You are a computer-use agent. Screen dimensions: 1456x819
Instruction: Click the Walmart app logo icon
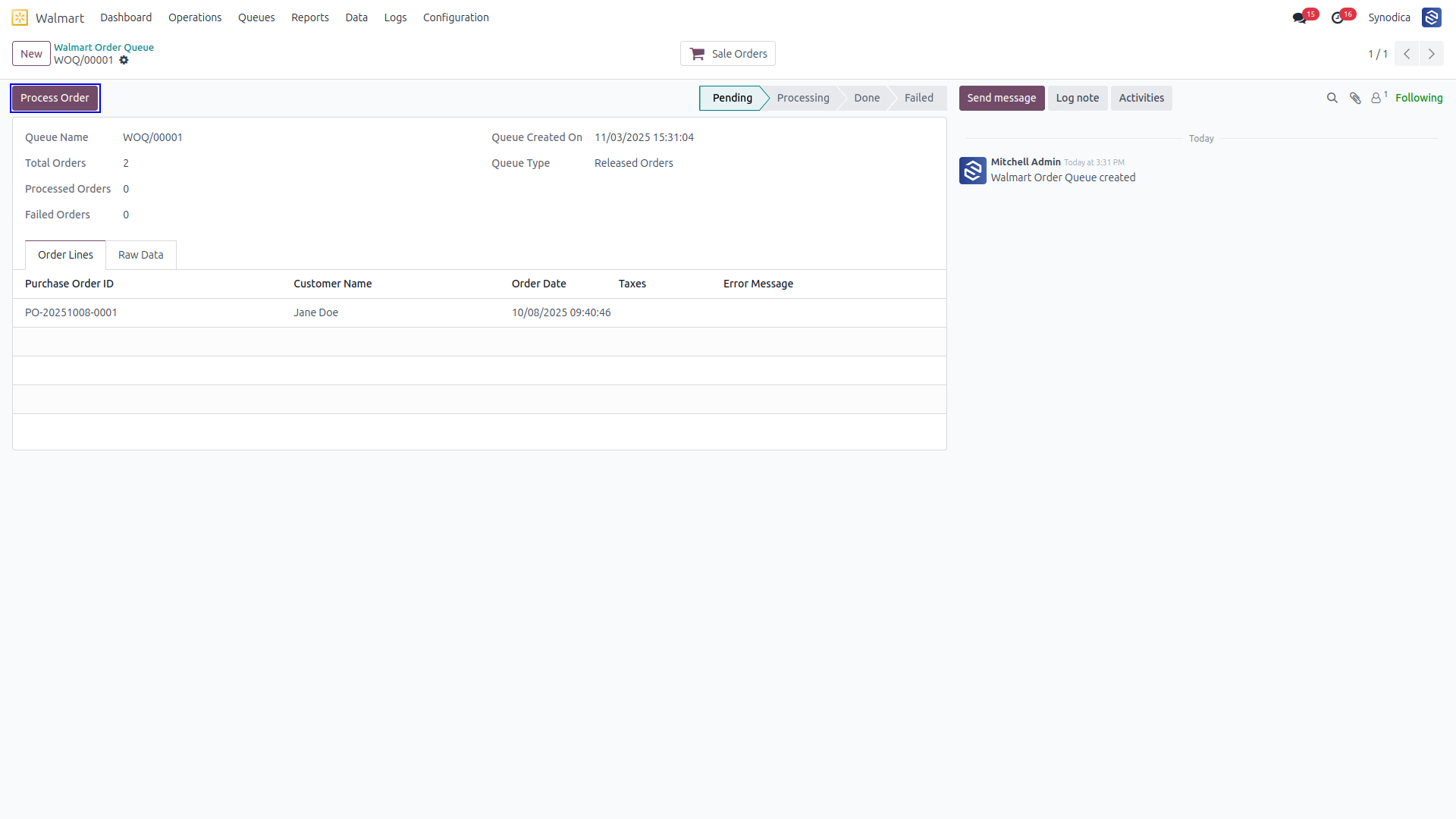click(x=20, y=17)
